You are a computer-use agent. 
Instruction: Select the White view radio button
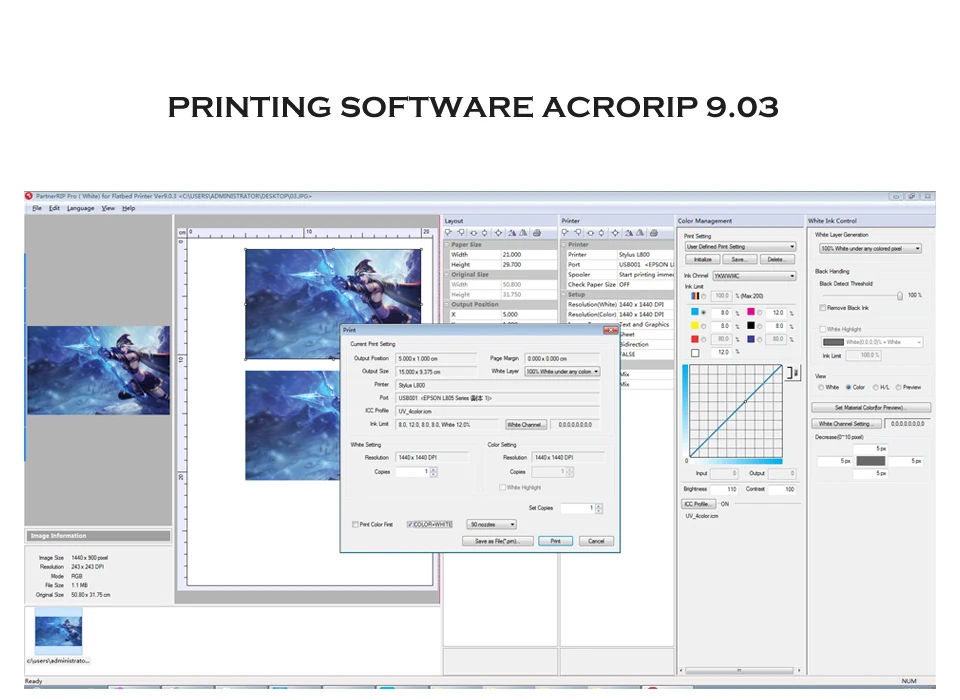click(820, 388)
